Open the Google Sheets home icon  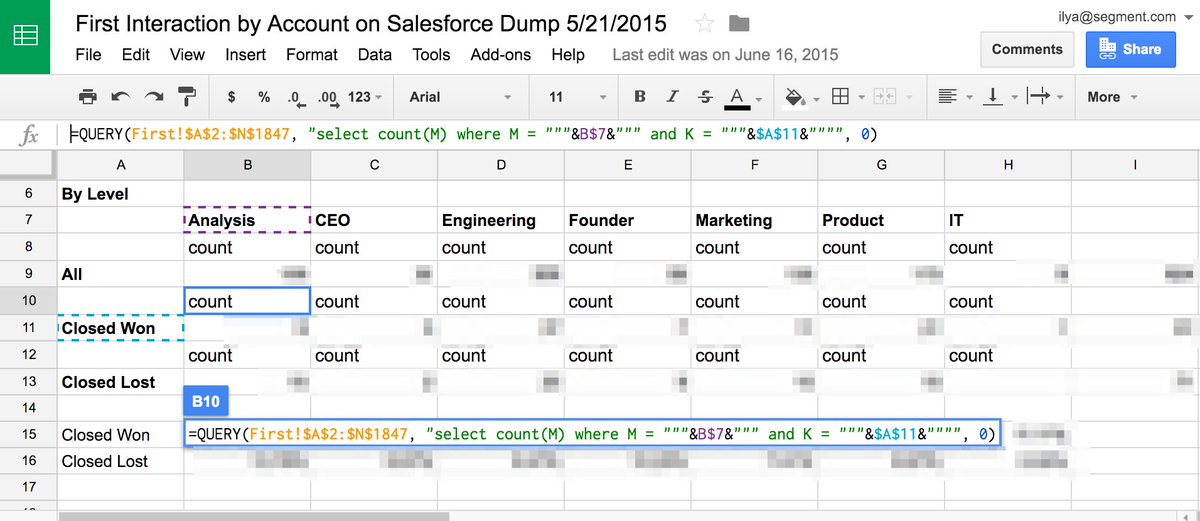point(27,36)
